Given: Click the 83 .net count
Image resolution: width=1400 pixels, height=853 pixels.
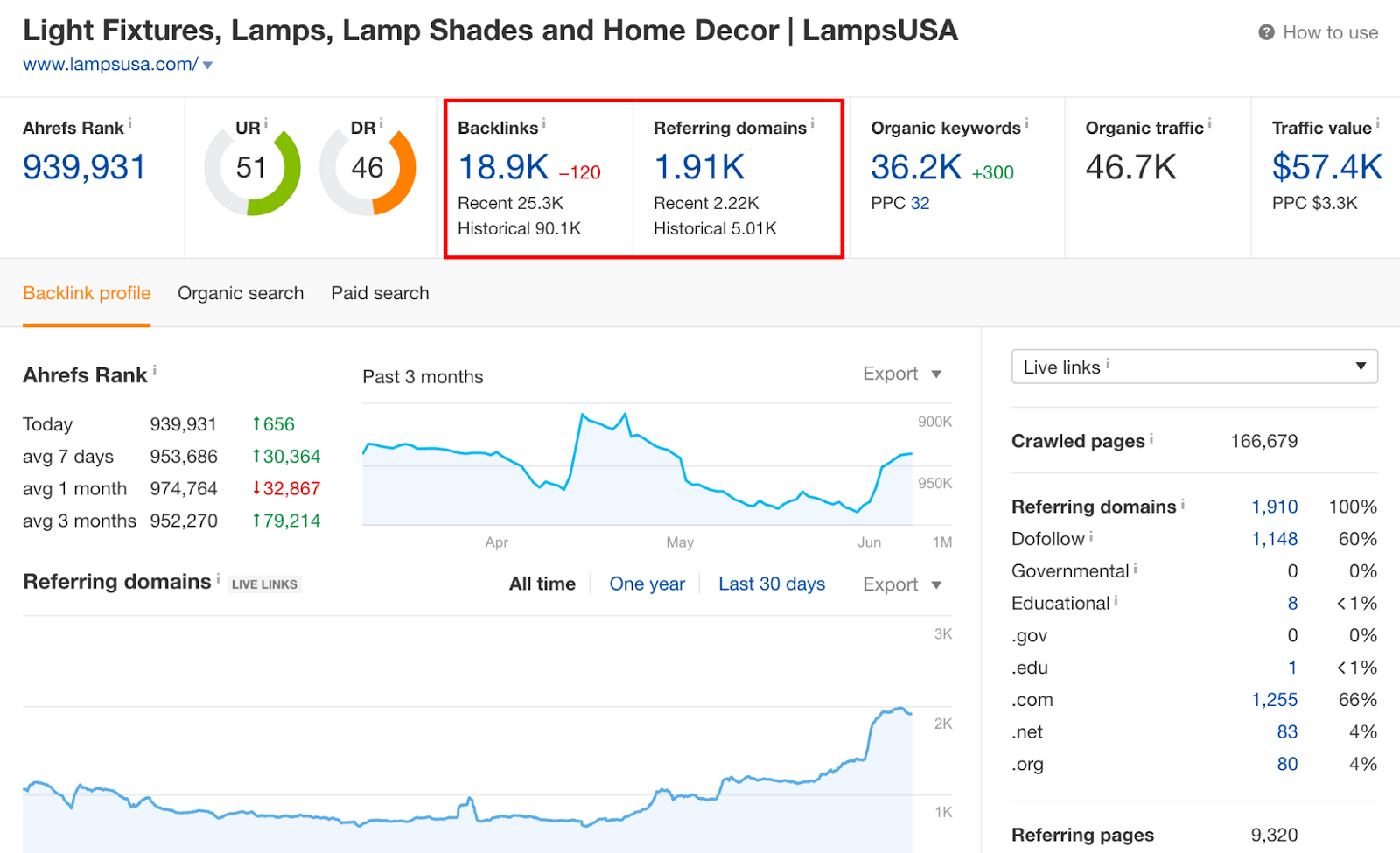Looking at the screenshot, I should [1287, 732].
